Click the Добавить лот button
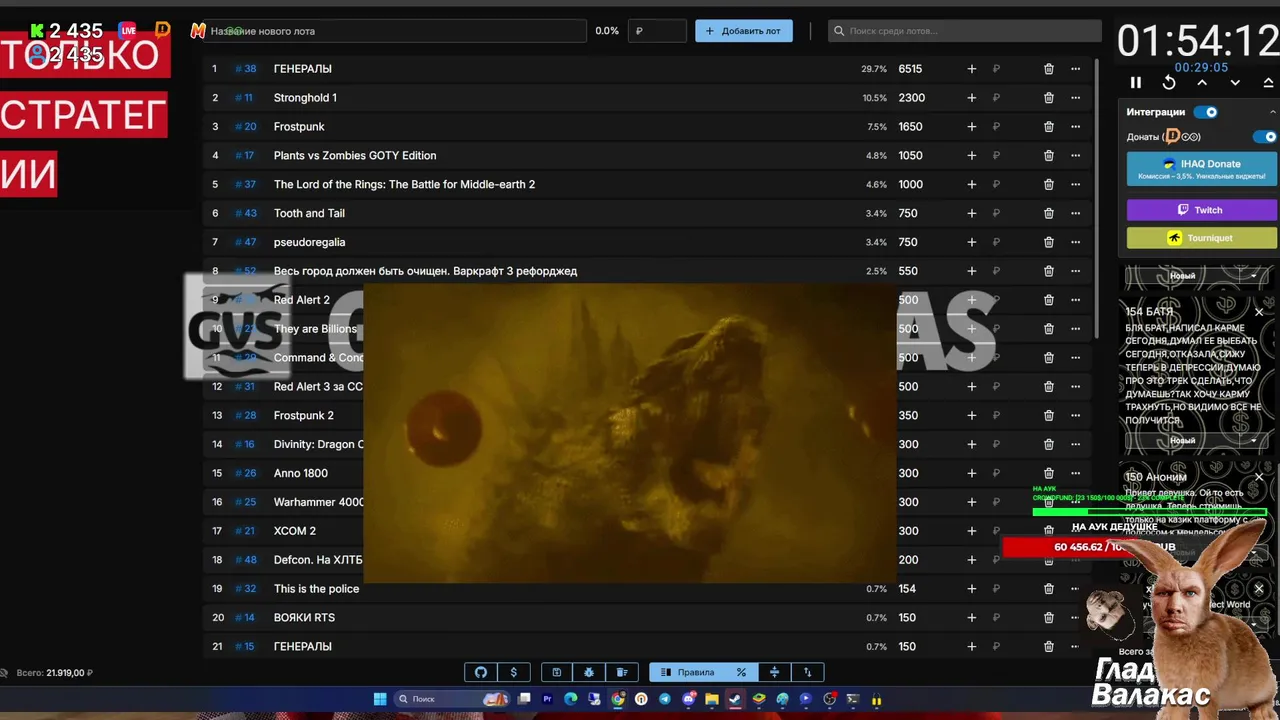This screenshot has width=1280, height=720. click(x=744, y=31)
